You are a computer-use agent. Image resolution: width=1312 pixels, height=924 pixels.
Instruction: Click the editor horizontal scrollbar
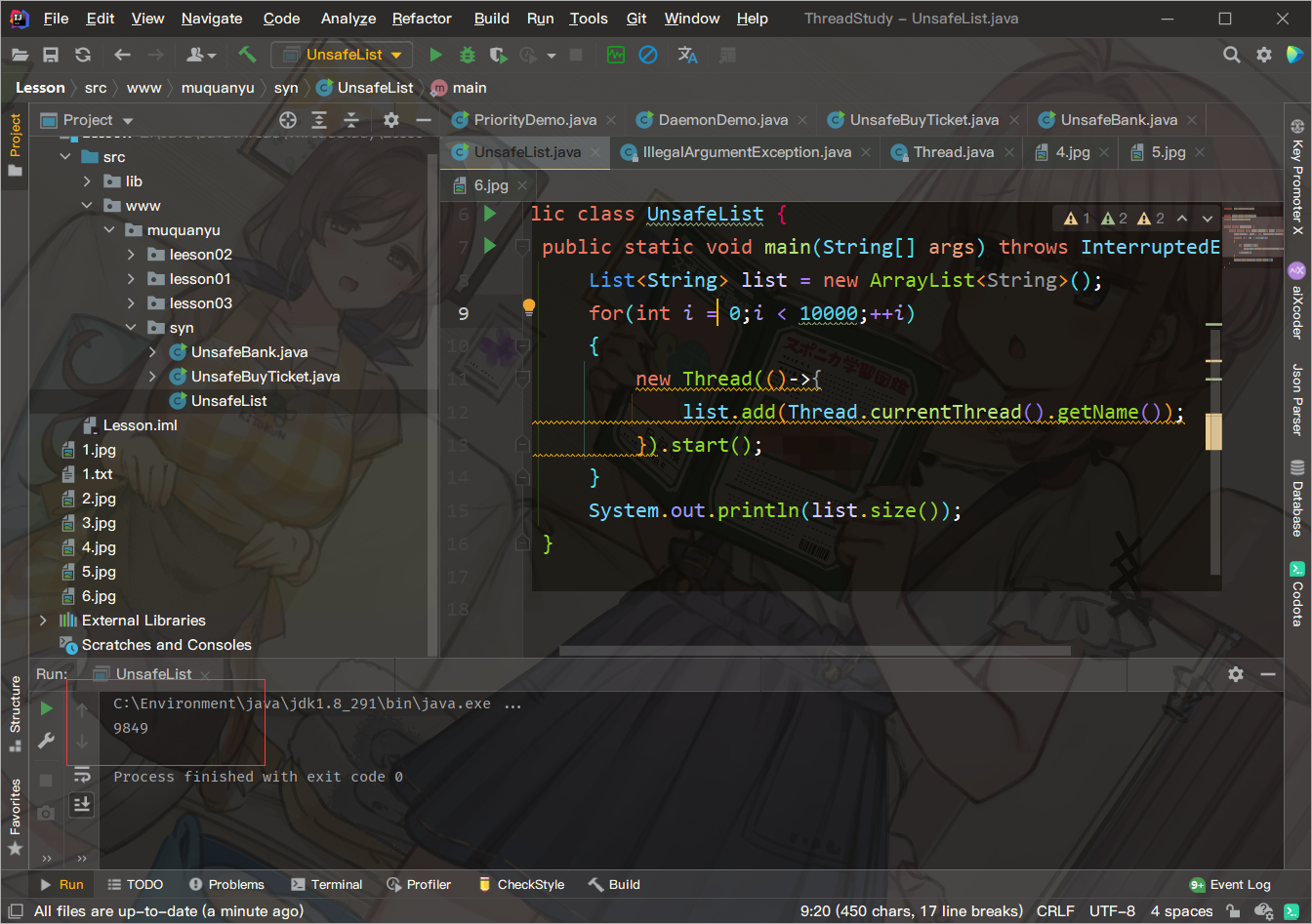(814, 651)
